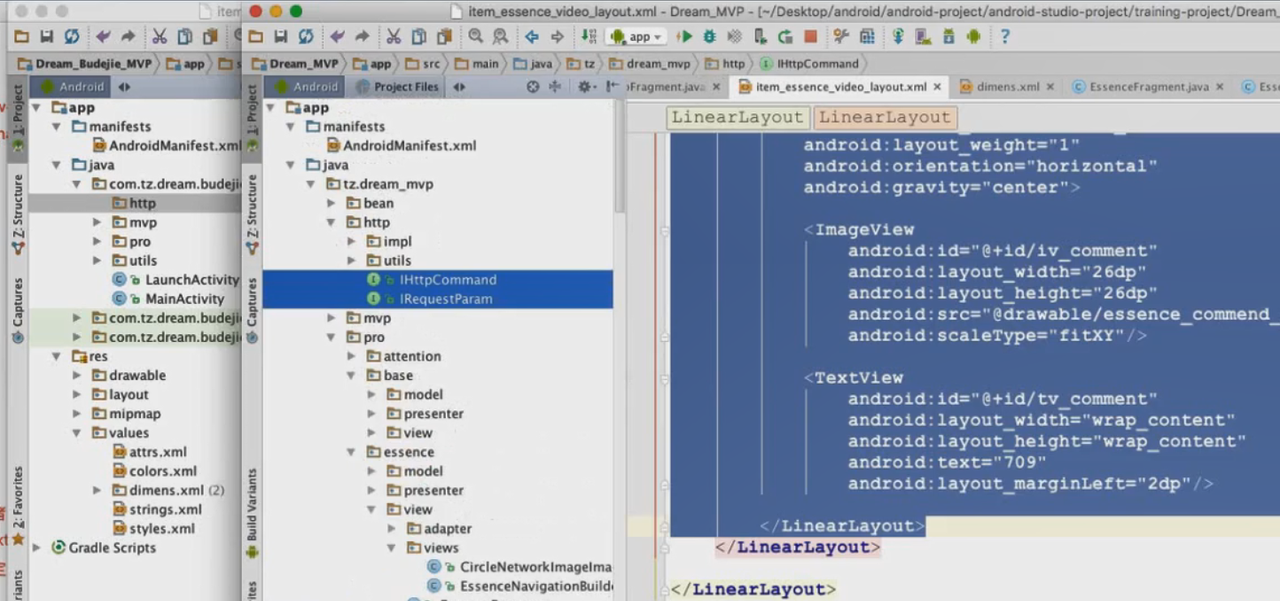Expand the mvp folder in Dream_MVP tree
Screen dimensions: 1280x601
332,318
